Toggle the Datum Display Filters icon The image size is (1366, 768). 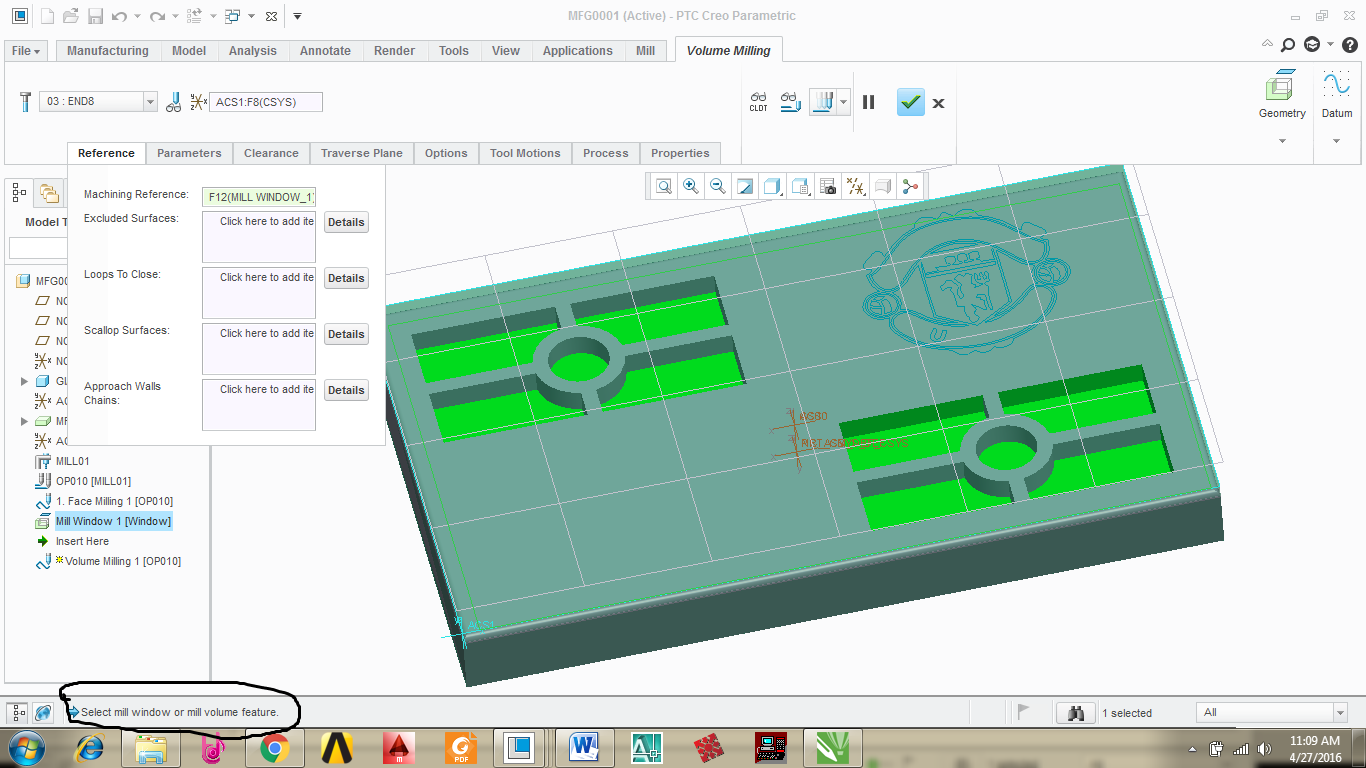(x=855, y=186)
